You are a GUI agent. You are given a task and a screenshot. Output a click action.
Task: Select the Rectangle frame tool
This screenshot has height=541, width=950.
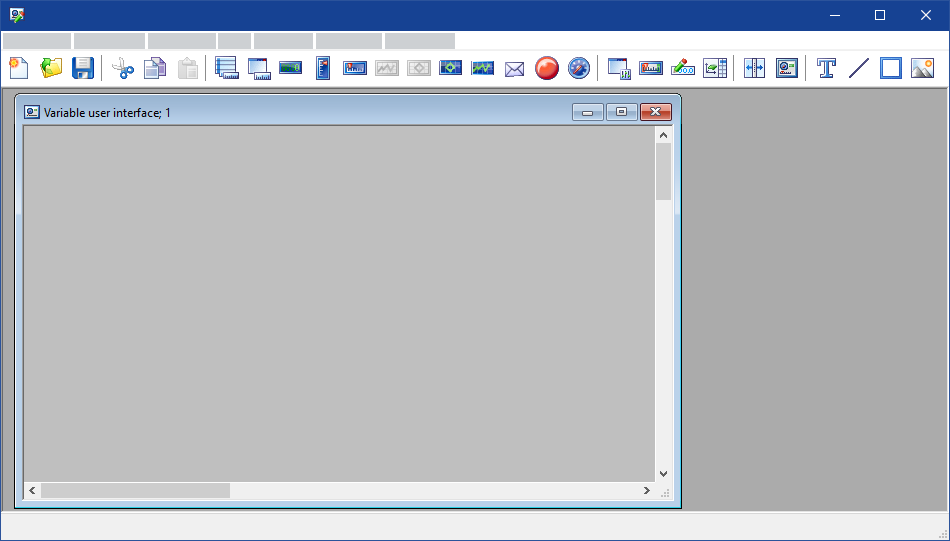[891, 68]
